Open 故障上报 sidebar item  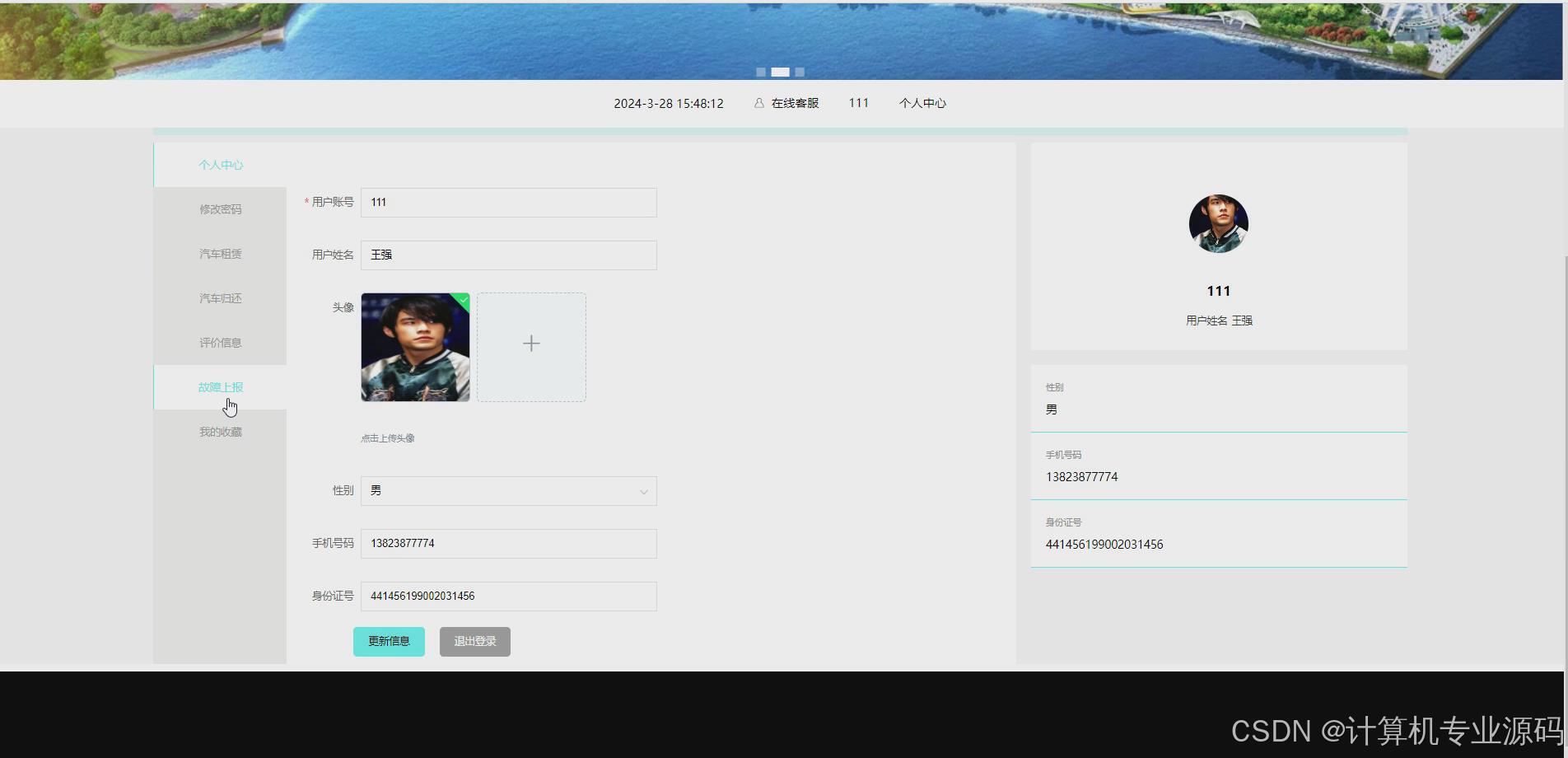(220, 387)
